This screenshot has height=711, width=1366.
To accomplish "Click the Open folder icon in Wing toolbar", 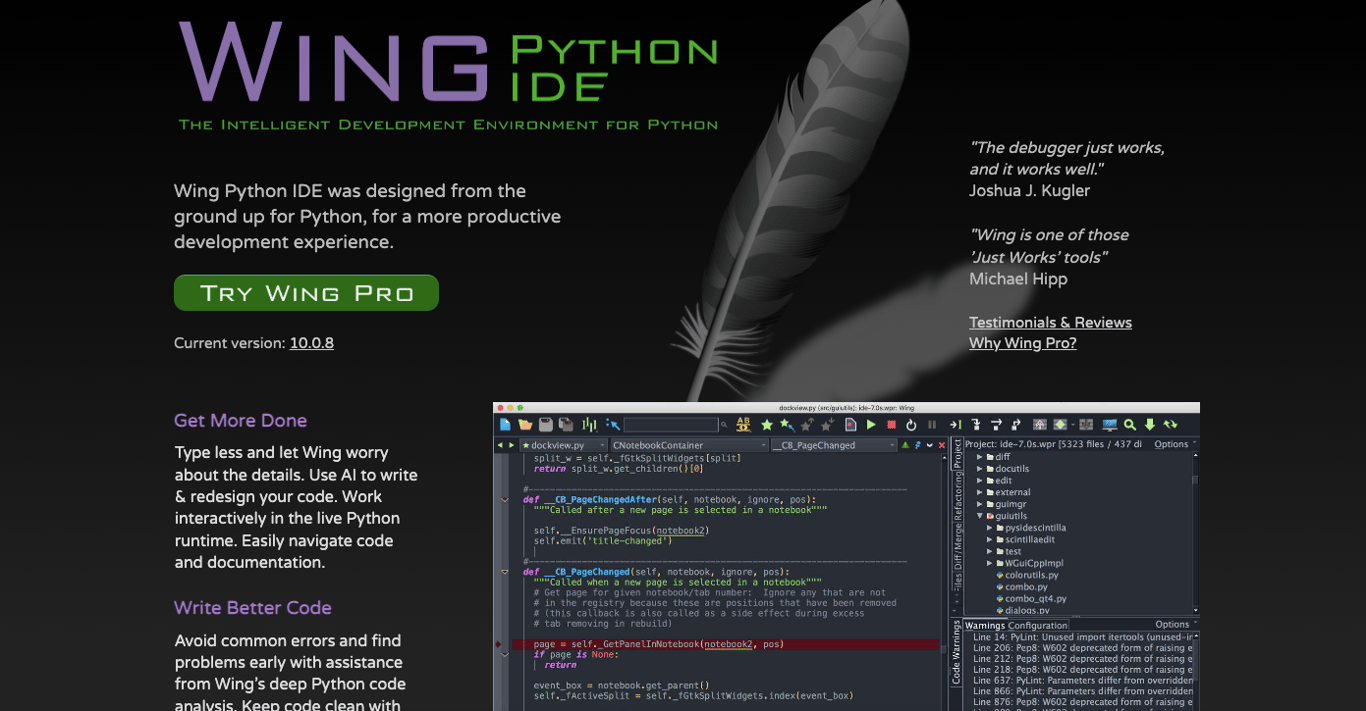I will tap(525, 424).
